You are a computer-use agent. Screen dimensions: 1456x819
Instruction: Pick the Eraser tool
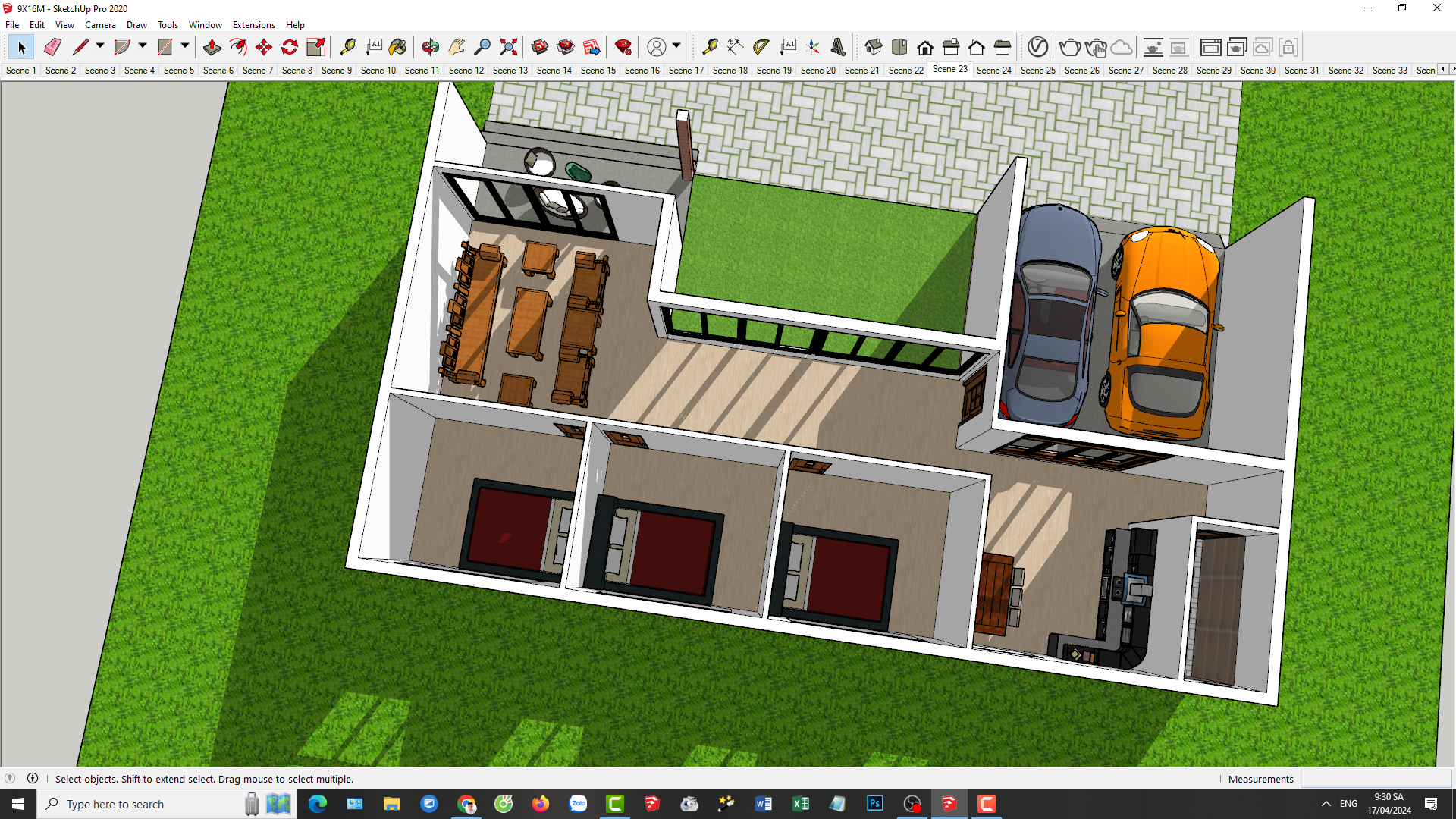[x=52, y=47]
